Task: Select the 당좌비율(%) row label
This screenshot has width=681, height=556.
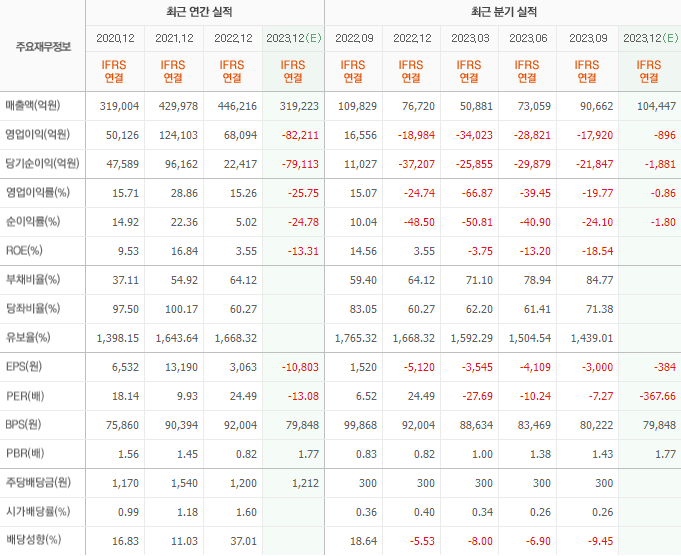Action: [x=33, y=309]
